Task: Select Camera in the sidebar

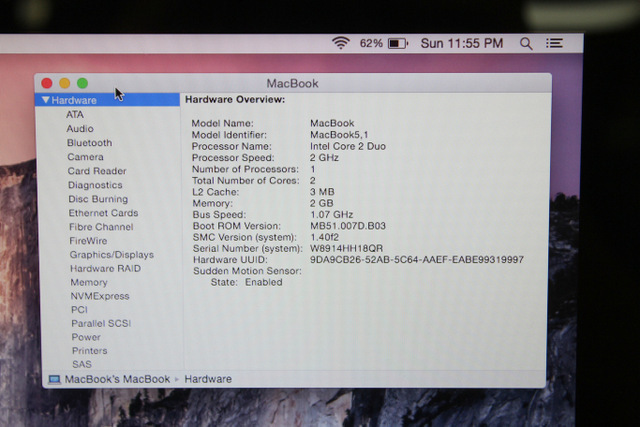Action: pos(85,157)
